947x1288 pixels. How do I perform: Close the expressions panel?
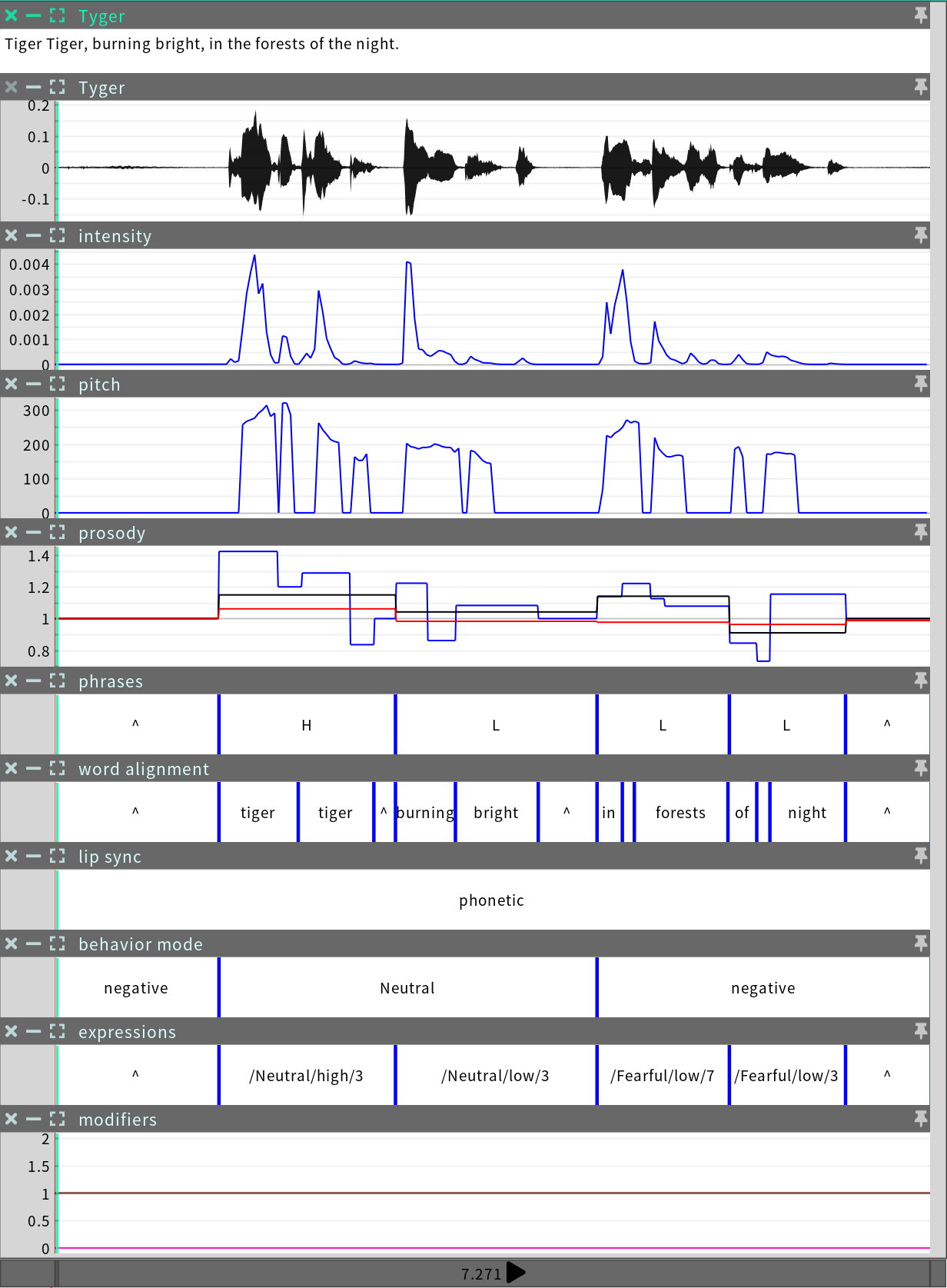[11, 1031]
